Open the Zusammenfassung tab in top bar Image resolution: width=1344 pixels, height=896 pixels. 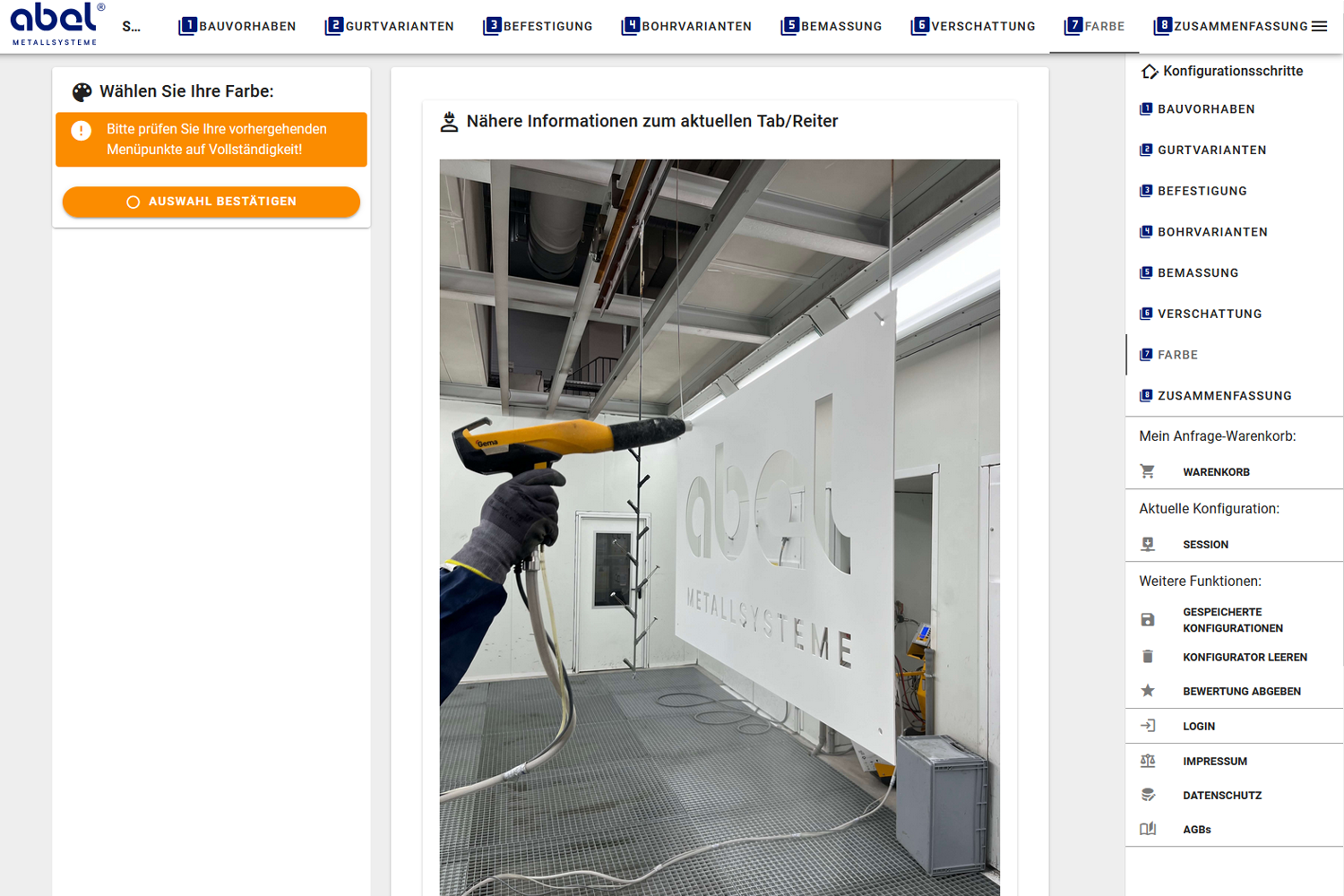[1231, 26]
